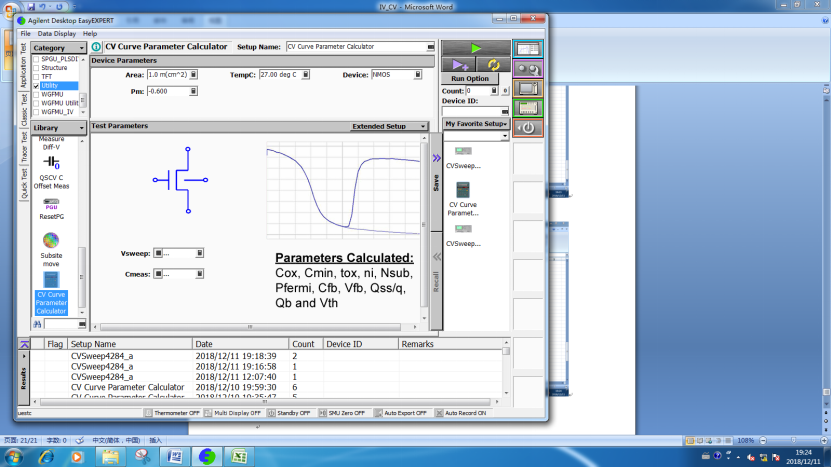
Task: Open the data display graph window icon
Action: 528,49
